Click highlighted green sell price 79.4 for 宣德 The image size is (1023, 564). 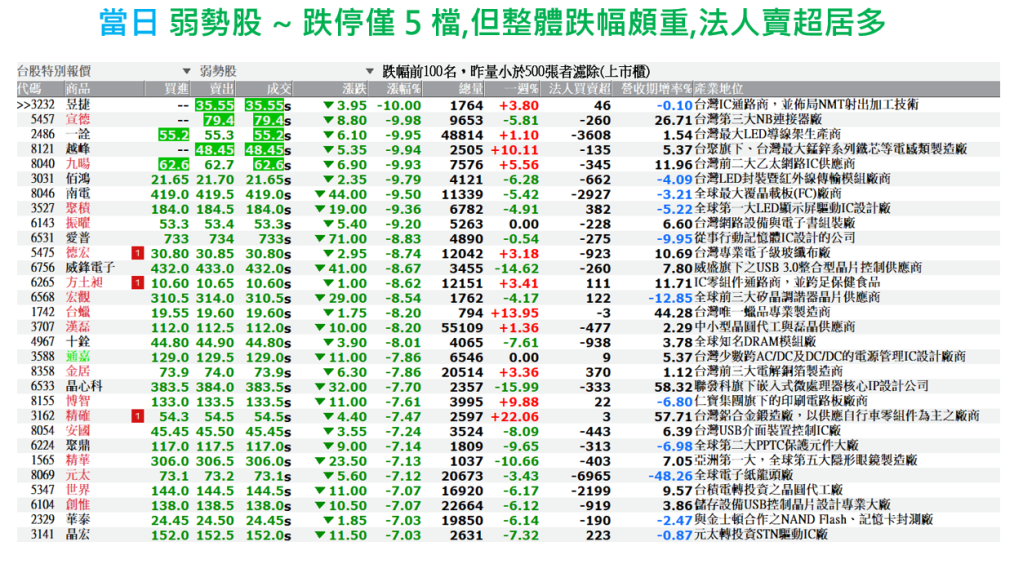[x=215, y=120]
